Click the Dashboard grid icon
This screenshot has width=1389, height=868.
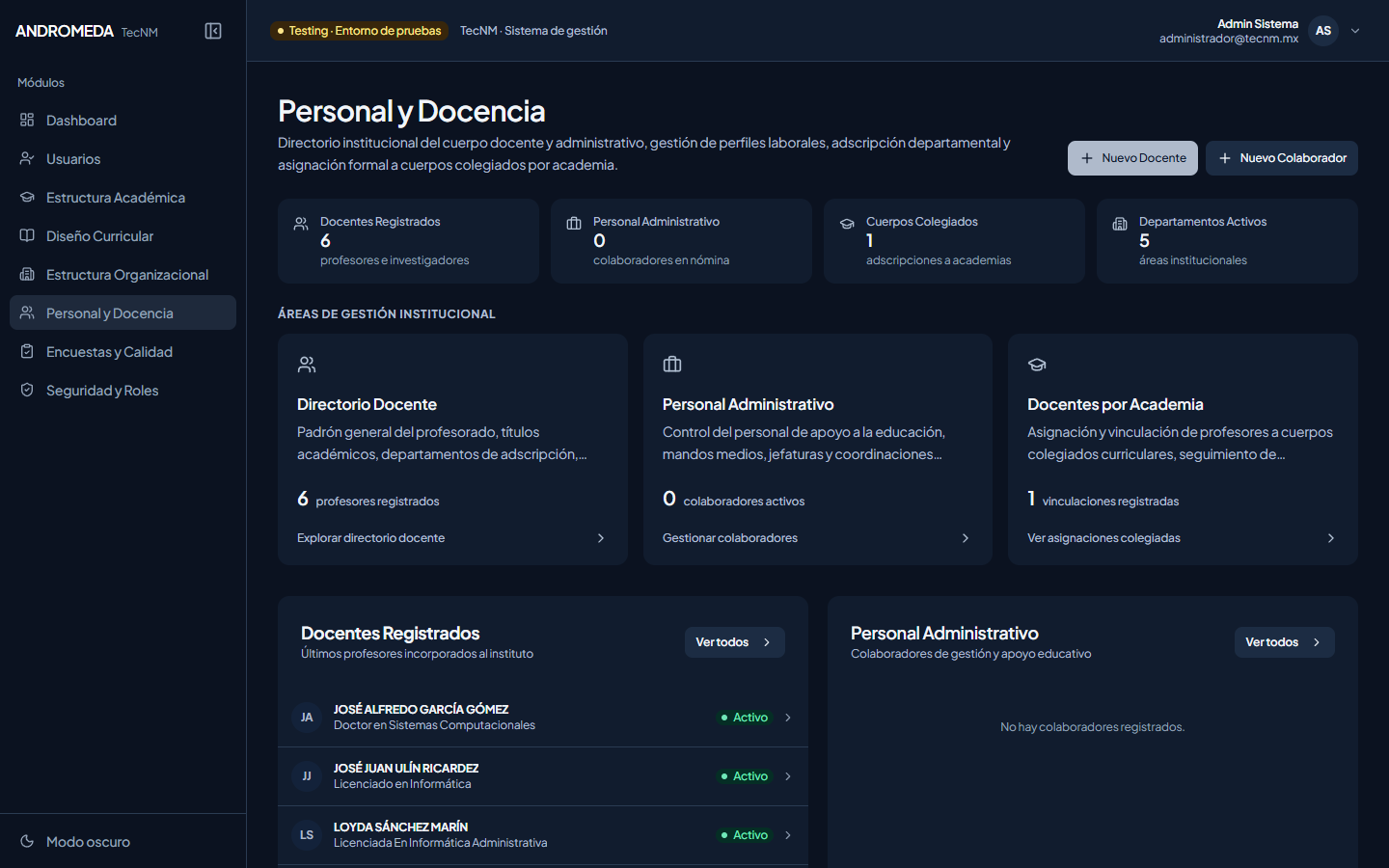pos(27,120)
